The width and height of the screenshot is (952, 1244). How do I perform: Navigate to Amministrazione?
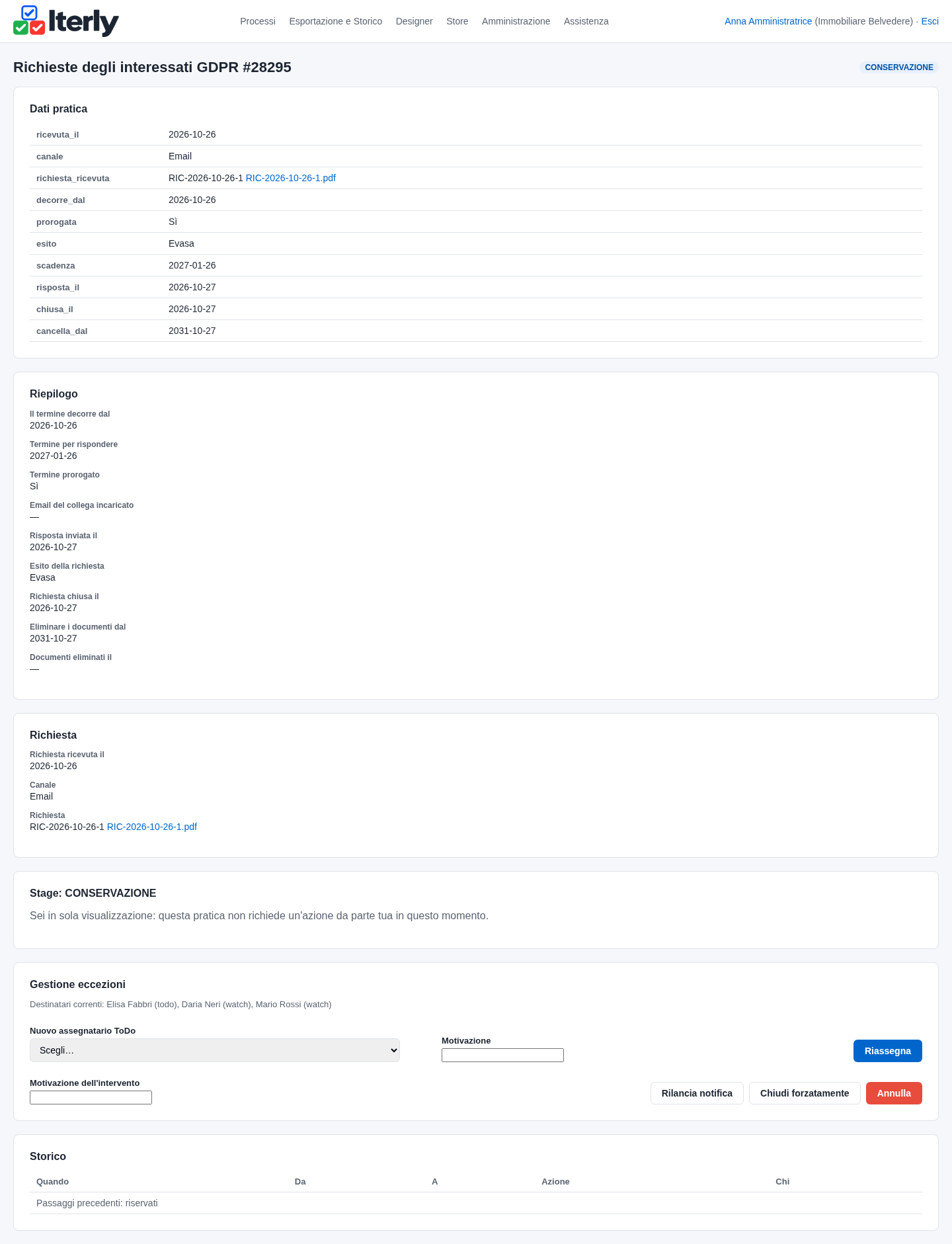coord(516,21)
